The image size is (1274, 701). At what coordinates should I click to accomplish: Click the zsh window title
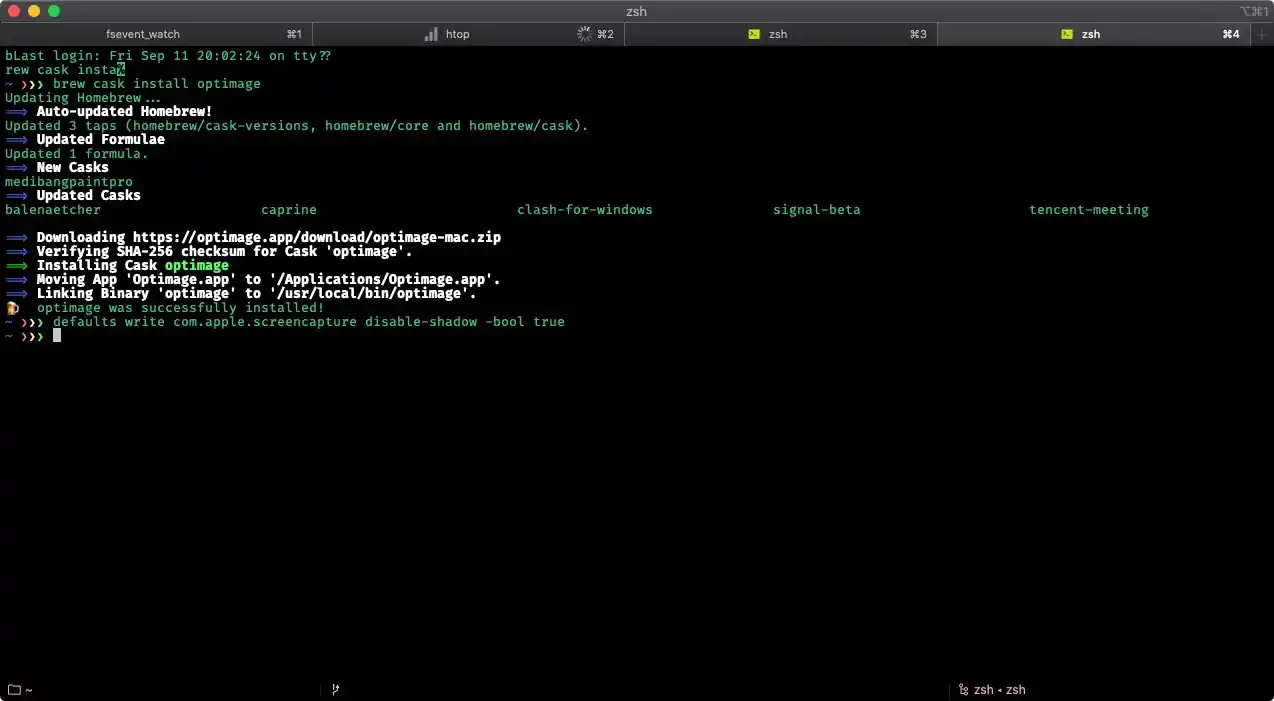[636, 11]
